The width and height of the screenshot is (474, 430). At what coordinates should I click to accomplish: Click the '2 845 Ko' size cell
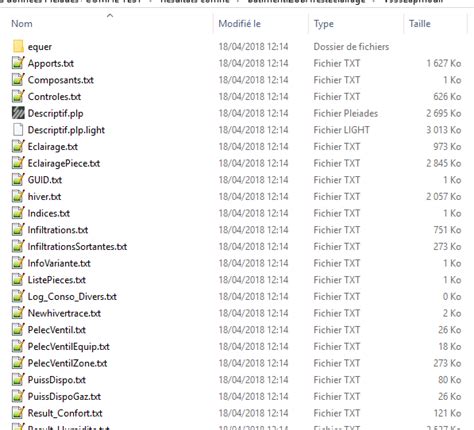pyautogui.click(x=444, y=163)
